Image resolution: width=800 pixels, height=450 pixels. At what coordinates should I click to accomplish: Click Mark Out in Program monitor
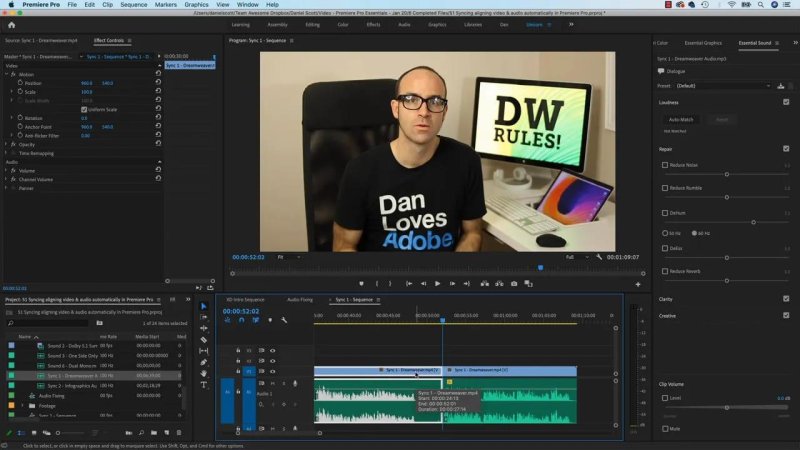pos(390,284)
